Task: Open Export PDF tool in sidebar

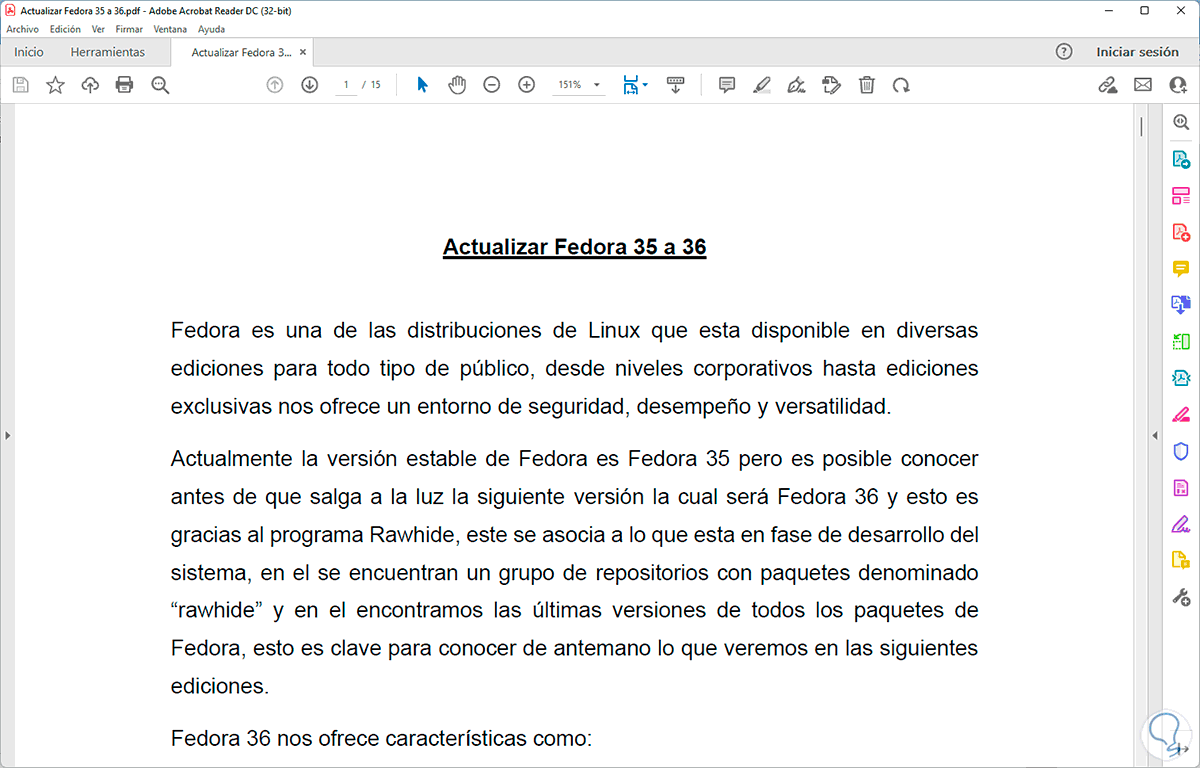Action: (1181, 158)
